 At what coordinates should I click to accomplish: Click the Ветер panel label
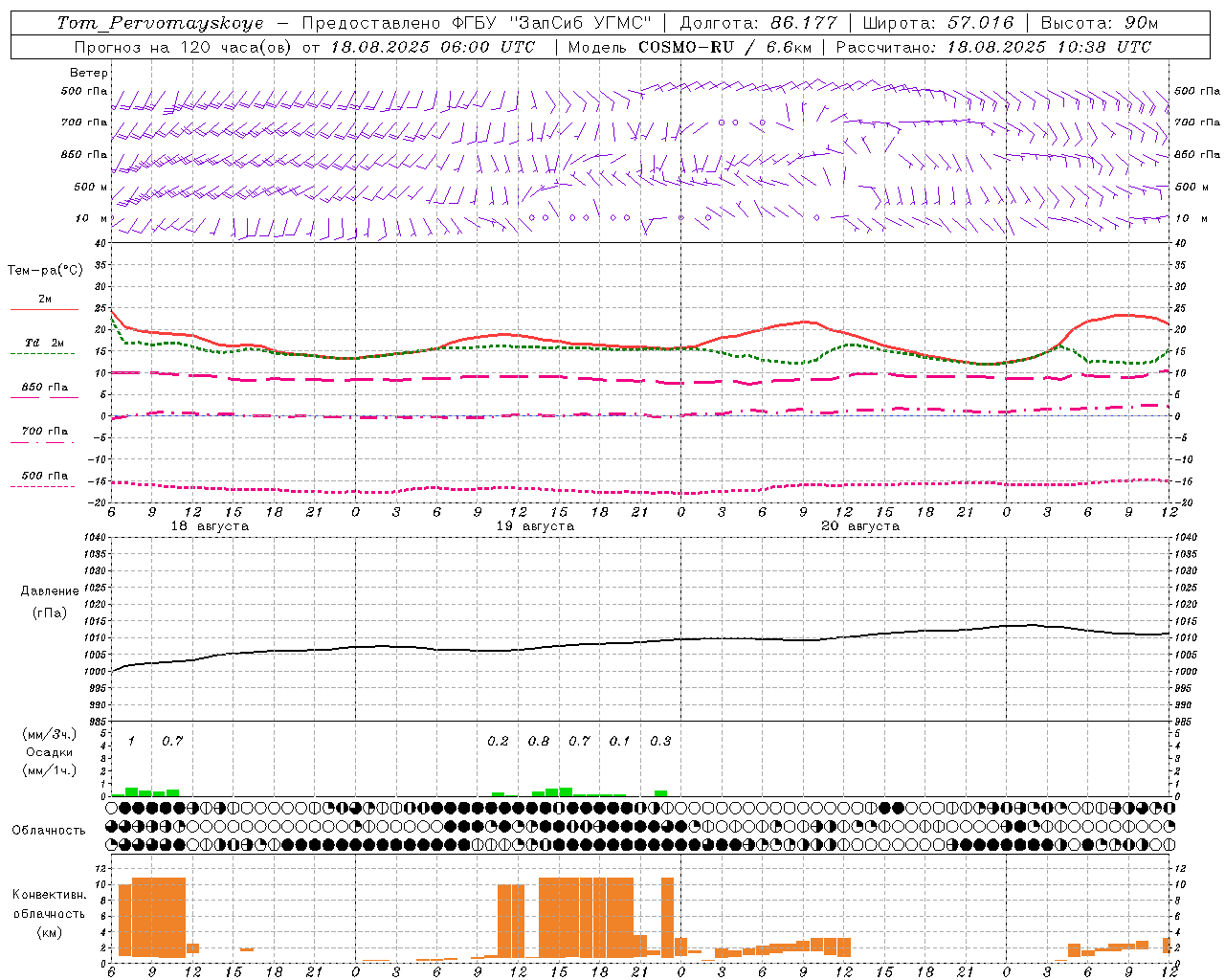coord(89,73)
